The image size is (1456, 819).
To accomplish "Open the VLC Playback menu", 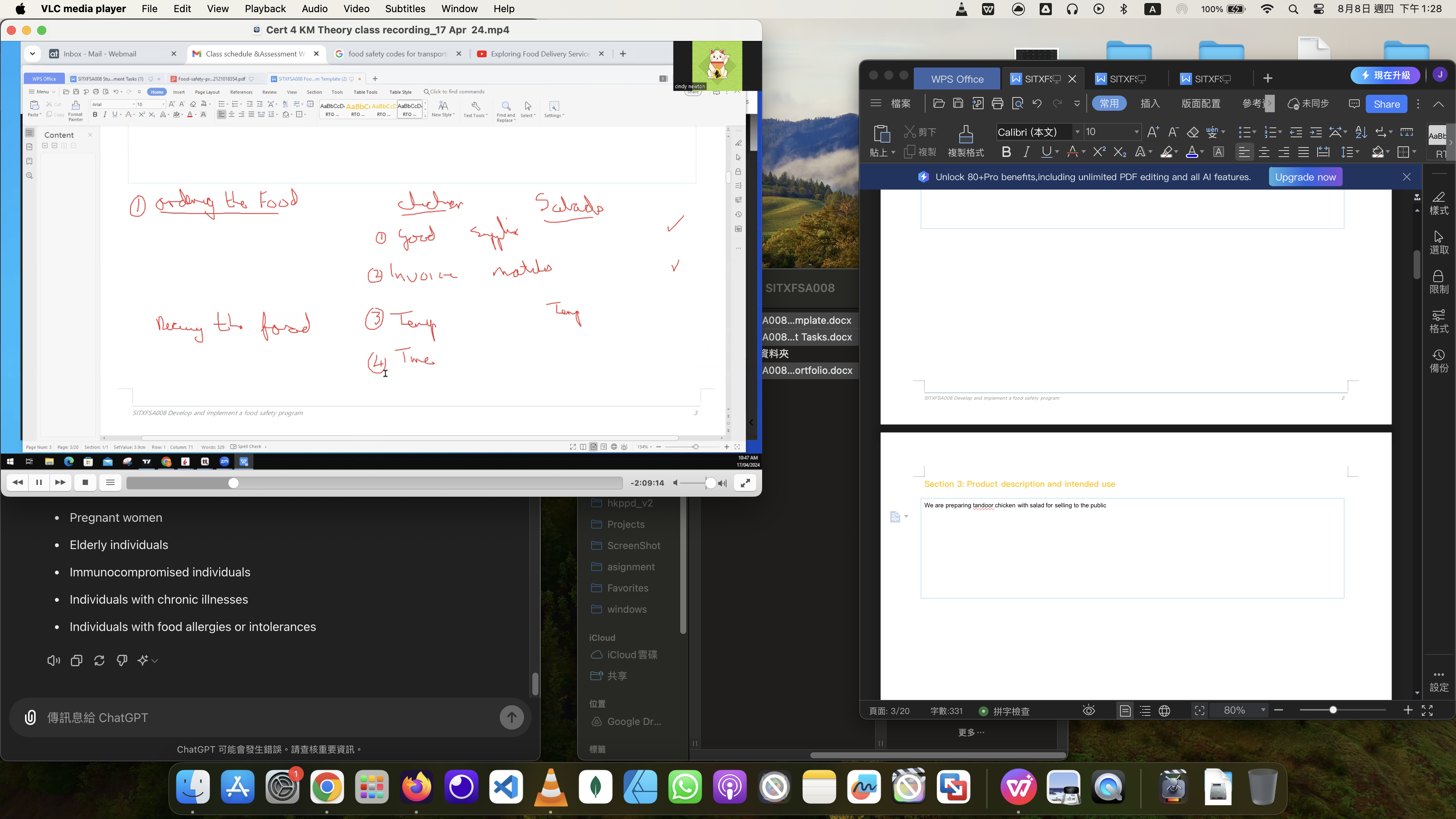I will pyautogui.click(x=265, y=8).
